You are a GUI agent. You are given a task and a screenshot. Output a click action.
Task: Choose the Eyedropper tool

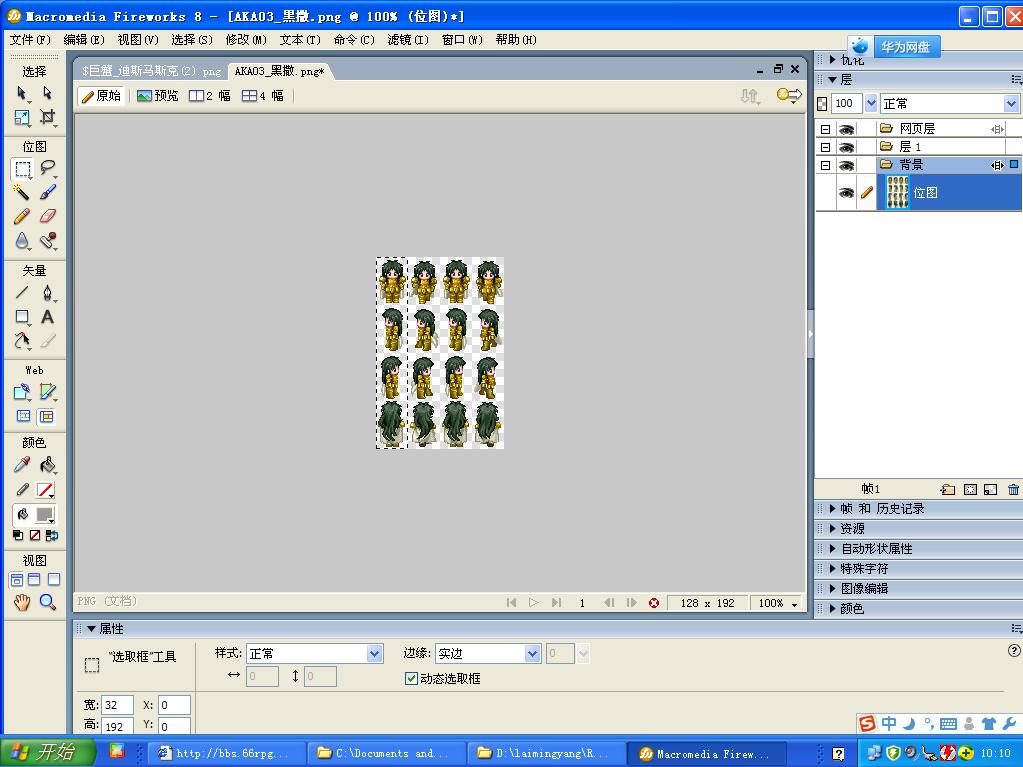[x=22, y=464]
